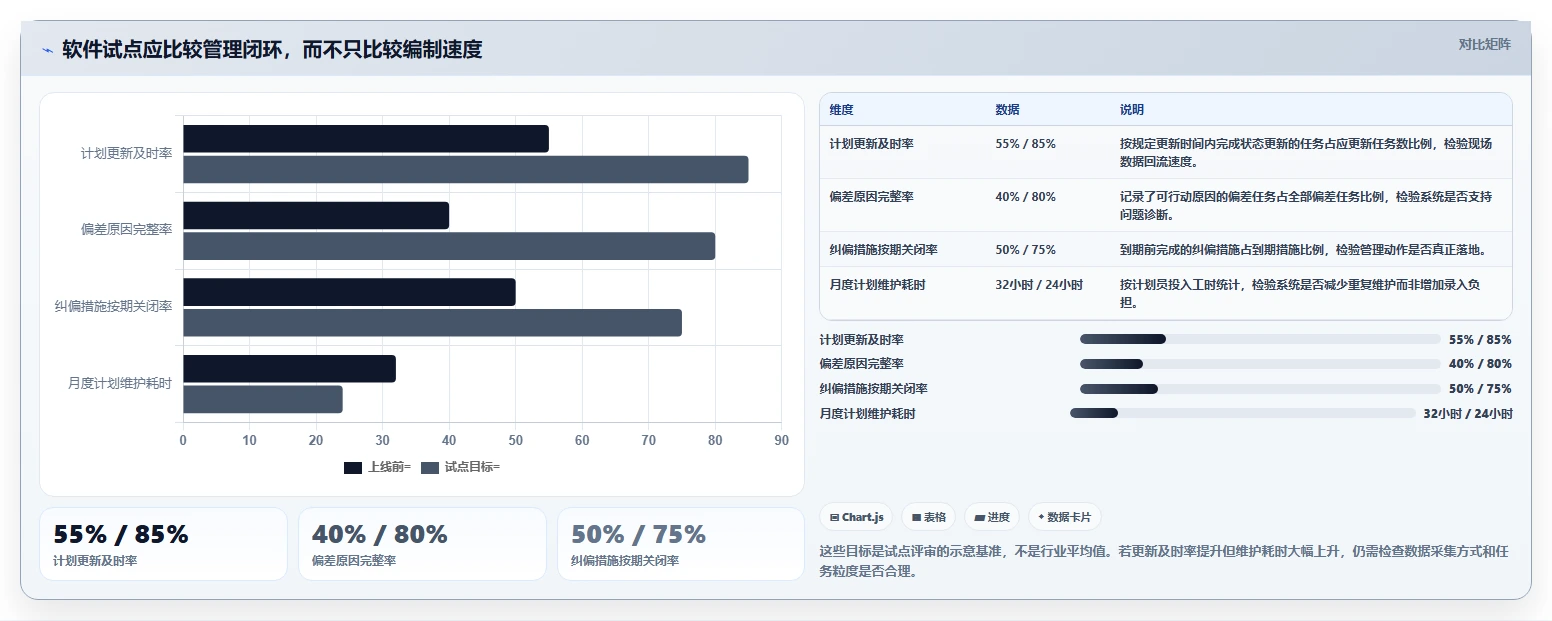This screenshot has height=621, width=1552.
Task: Click the 上线前 bar for 月度计划维护耗时 in chart
Action: click(289, 369)
